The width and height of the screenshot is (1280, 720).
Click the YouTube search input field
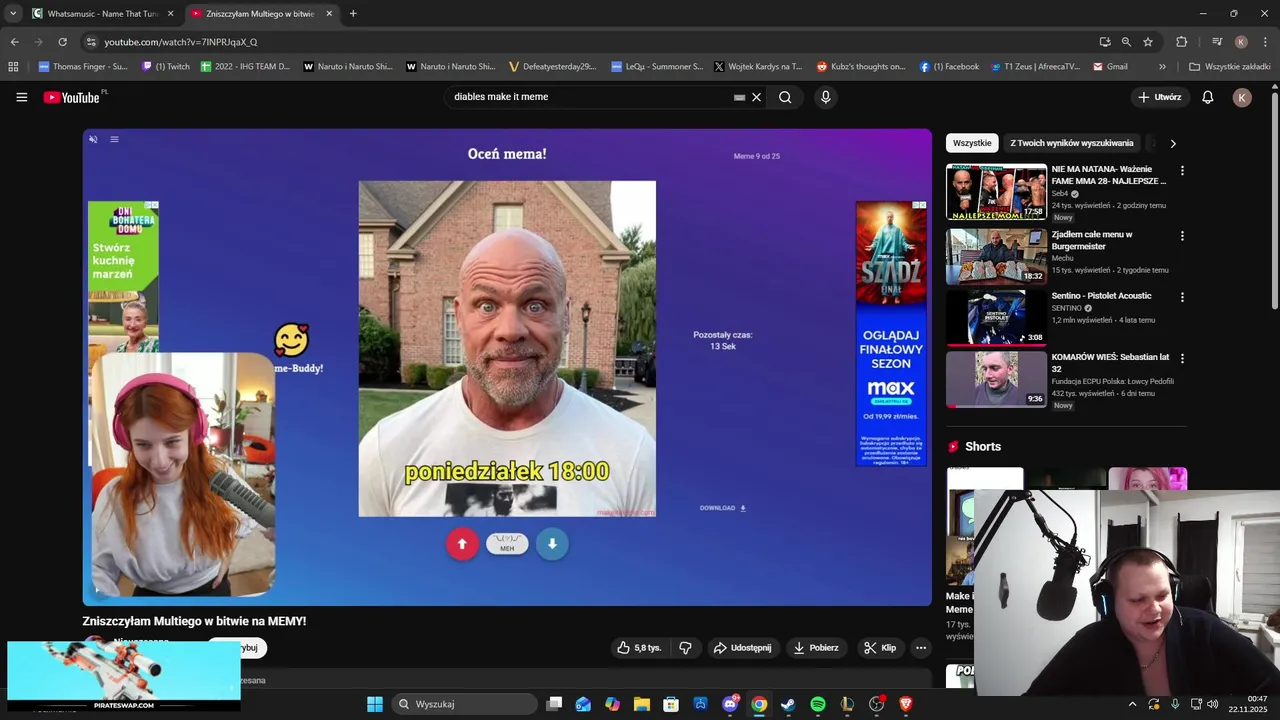tap(590, 97)
